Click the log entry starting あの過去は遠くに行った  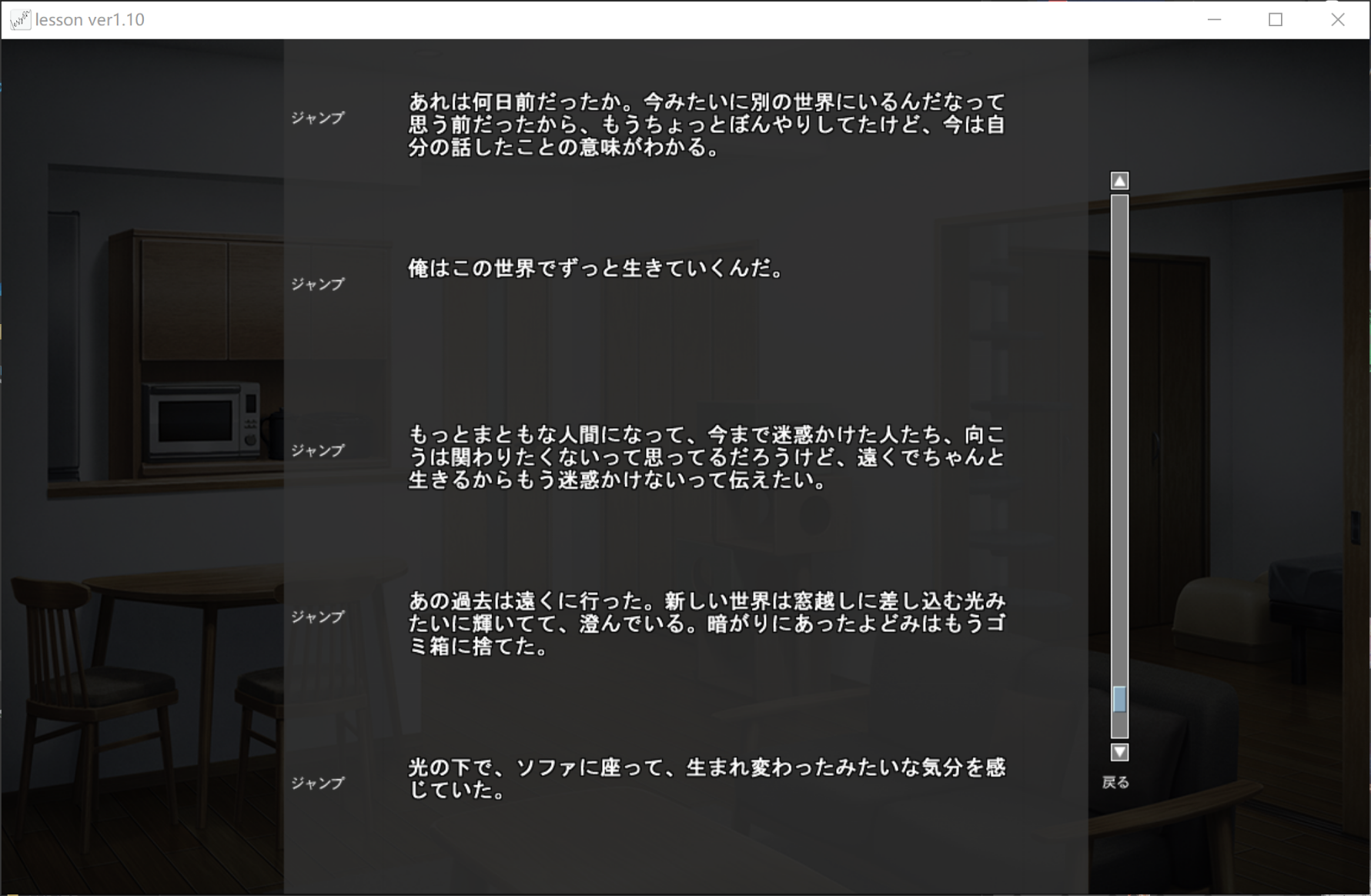[x=706, y=624]
